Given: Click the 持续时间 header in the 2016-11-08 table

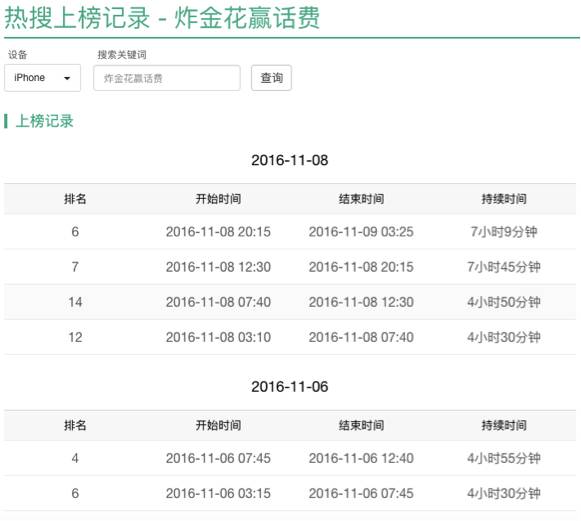Looking at the screenshot, I should pyautogui.click(x=504, y=199).
